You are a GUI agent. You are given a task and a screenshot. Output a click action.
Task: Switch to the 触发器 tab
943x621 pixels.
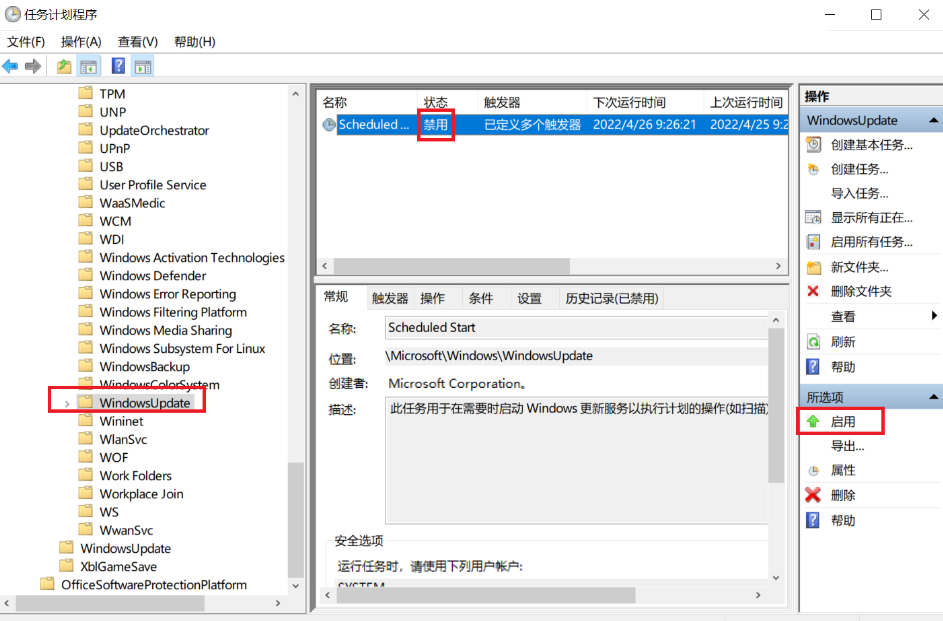(390, 298)
